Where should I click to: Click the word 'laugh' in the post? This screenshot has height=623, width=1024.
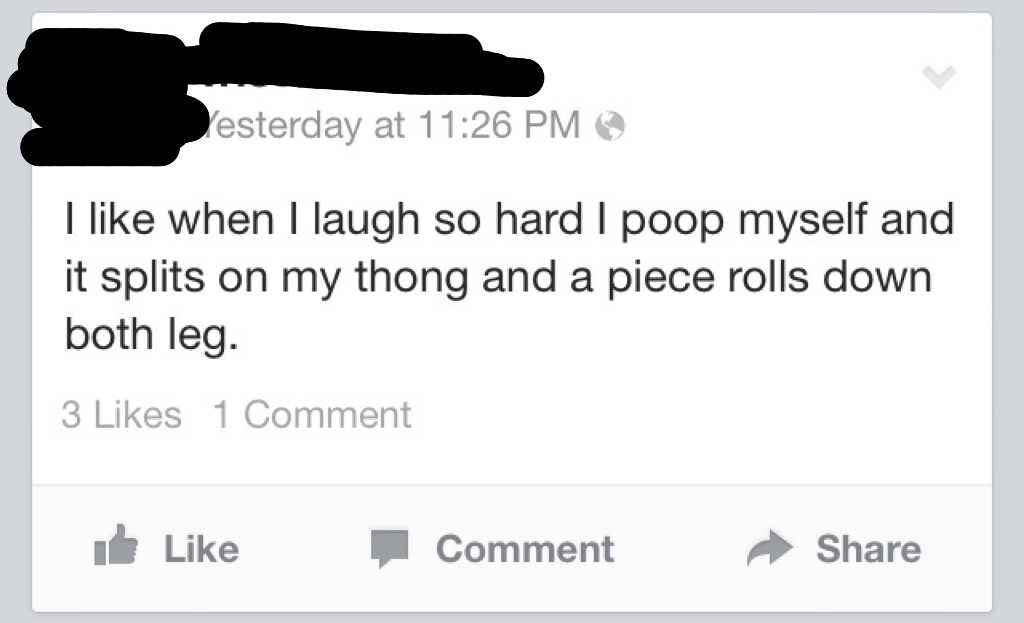pyautogui.click(x=366, y=221)
